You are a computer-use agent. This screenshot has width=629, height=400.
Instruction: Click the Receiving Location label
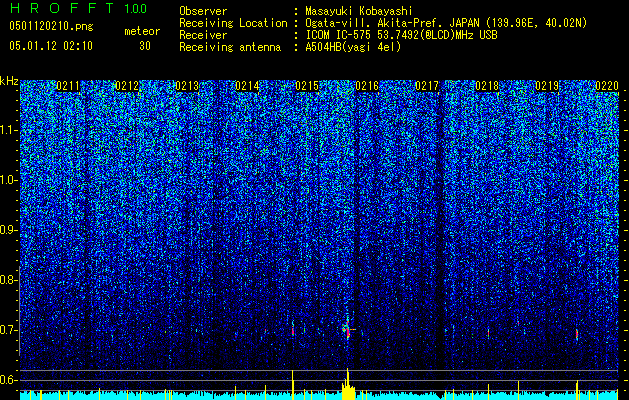point(233,23)
